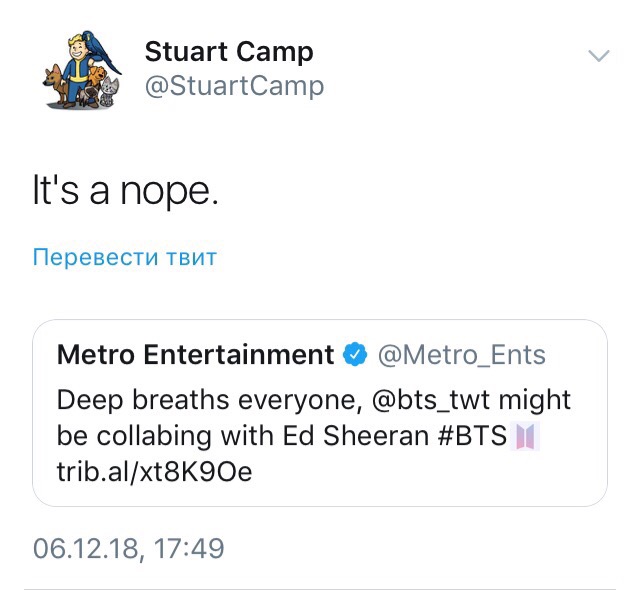This screenshot has height=592, width=640.
Task: Open the @StuartCamp handle
Action: [x=235, y=86]
